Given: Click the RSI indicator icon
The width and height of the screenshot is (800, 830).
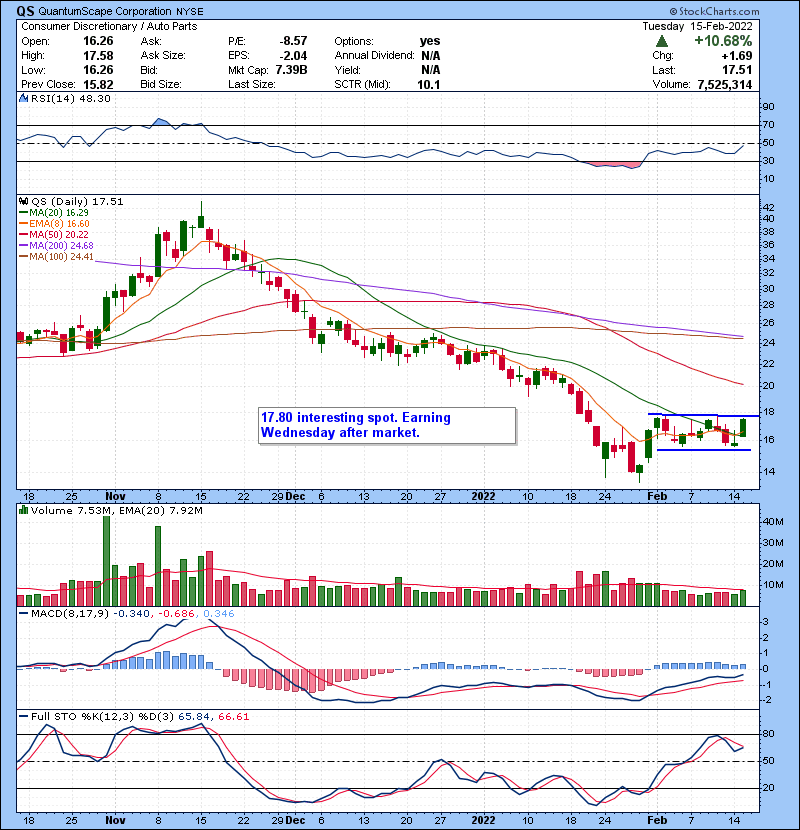Looking at the screenshot, I should [x=23, y=98].
